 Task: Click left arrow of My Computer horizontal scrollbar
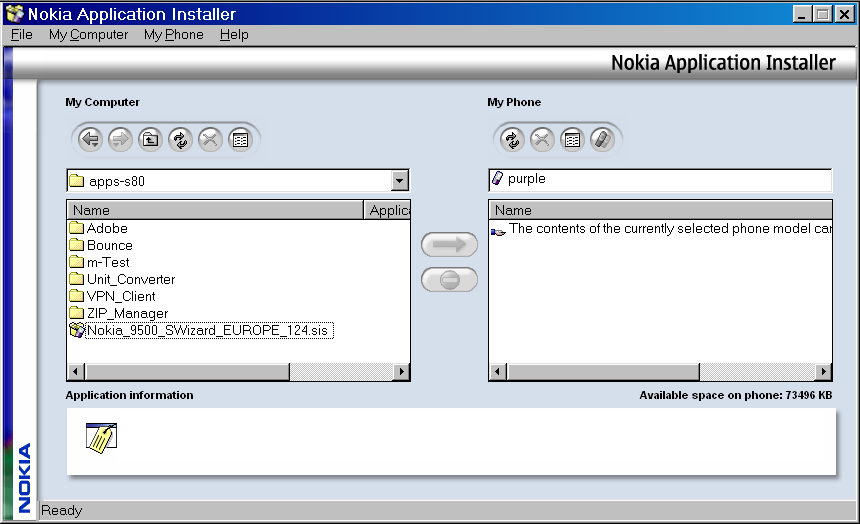[77, 371]
